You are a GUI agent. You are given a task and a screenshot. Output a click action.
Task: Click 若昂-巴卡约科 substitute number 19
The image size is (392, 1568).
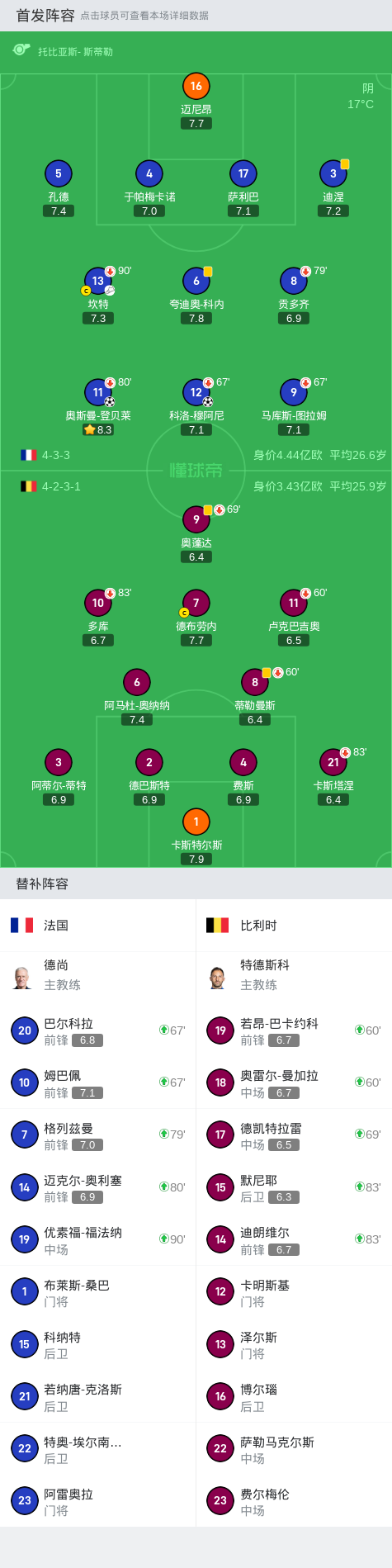[294, 1030]
